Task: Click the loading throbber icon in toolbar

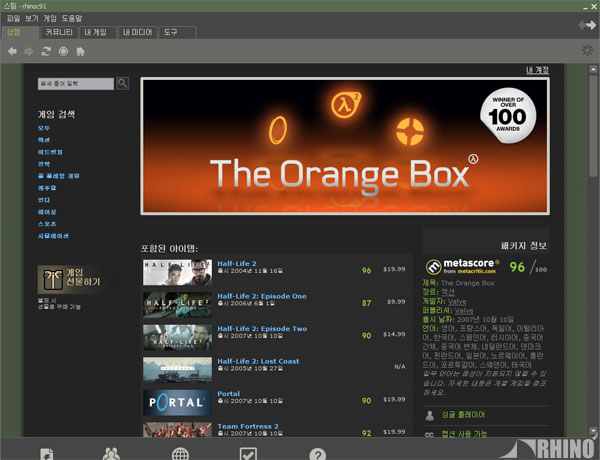Action: [x=587, y=50]
